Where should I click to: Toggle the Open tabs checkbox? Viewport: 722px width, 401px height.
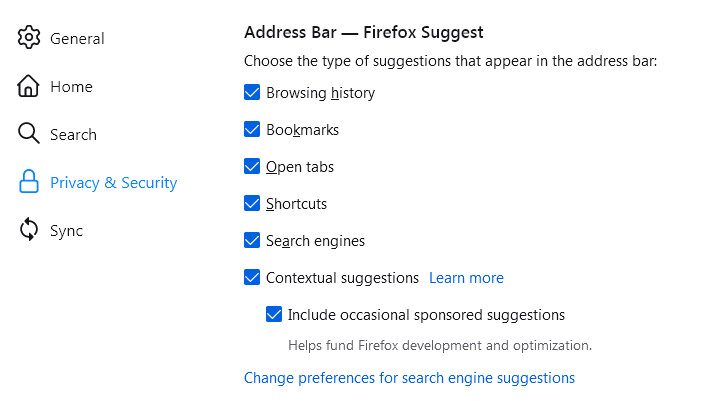click(252, 167)
